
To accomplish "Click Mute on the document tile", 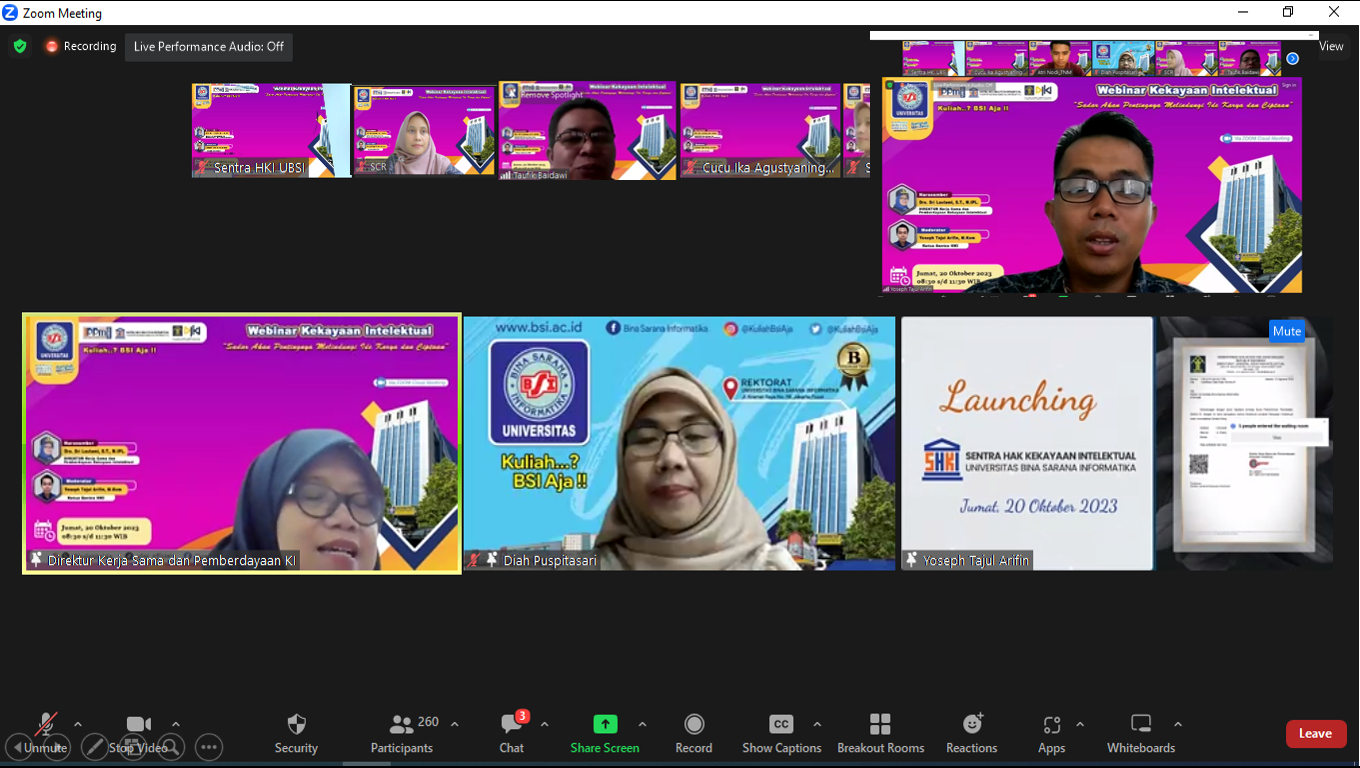I will (1287, 331).
